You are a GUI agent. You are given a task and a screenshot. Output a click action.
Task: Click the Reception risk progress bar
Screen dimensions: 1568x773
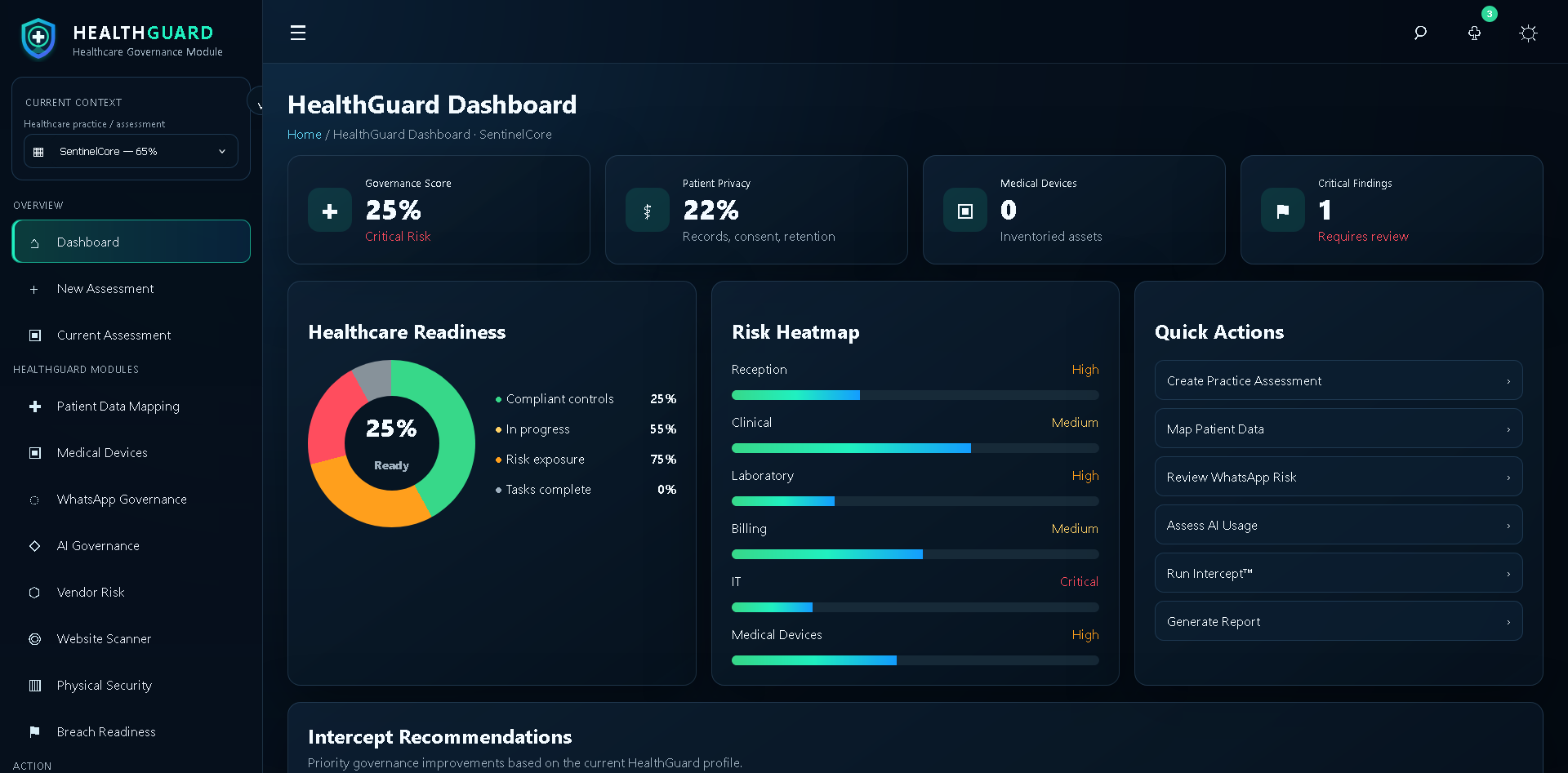point(915,395)
